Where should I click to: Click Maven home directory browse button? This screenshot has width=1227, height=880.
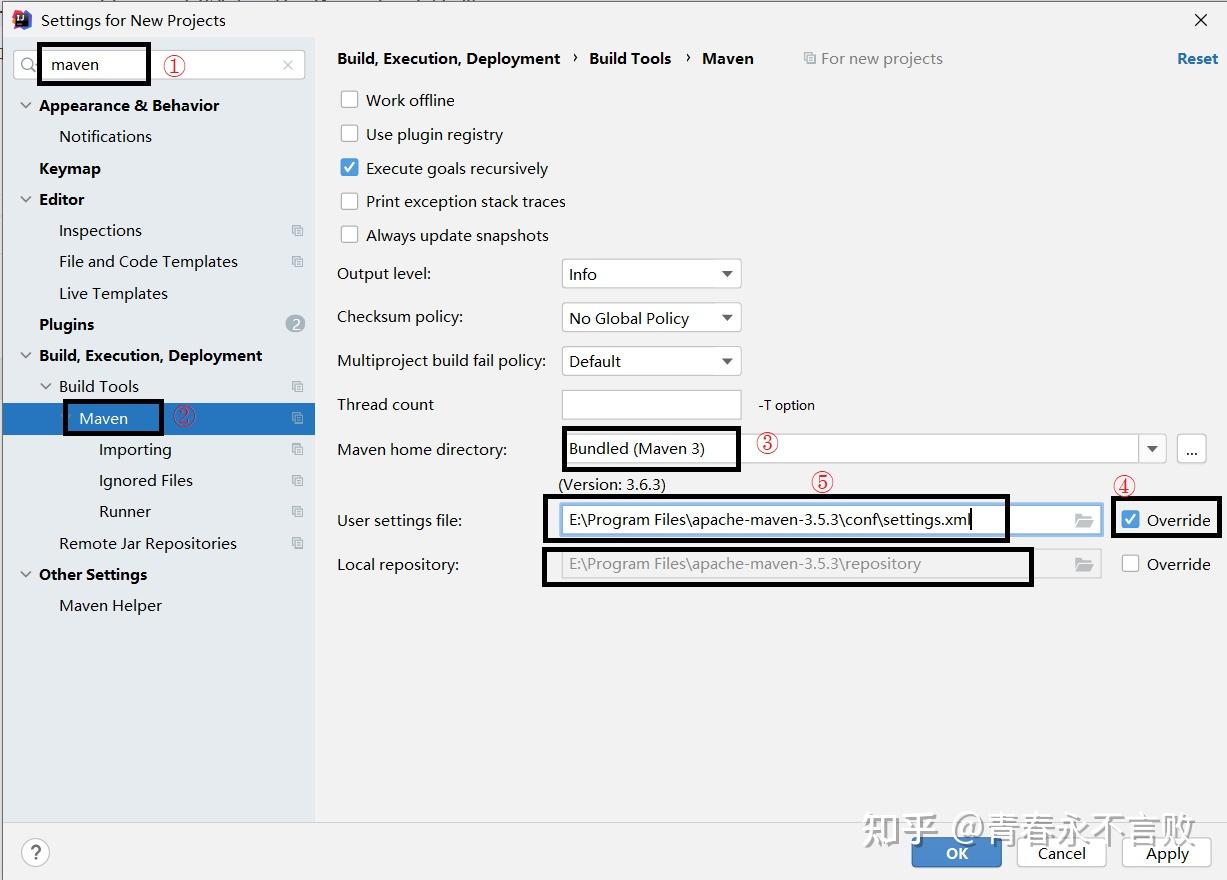point(1191,449)
